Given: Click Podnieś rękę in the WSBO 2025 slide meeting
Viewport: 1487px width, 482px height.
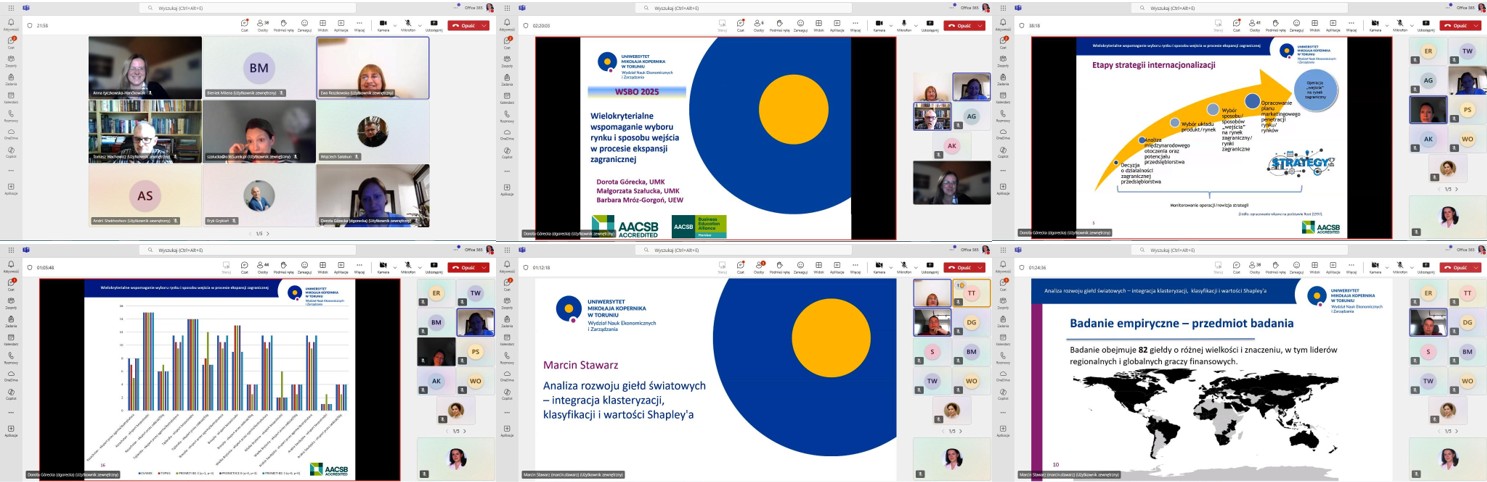Looking at the screenshot, I should point(780,24).
